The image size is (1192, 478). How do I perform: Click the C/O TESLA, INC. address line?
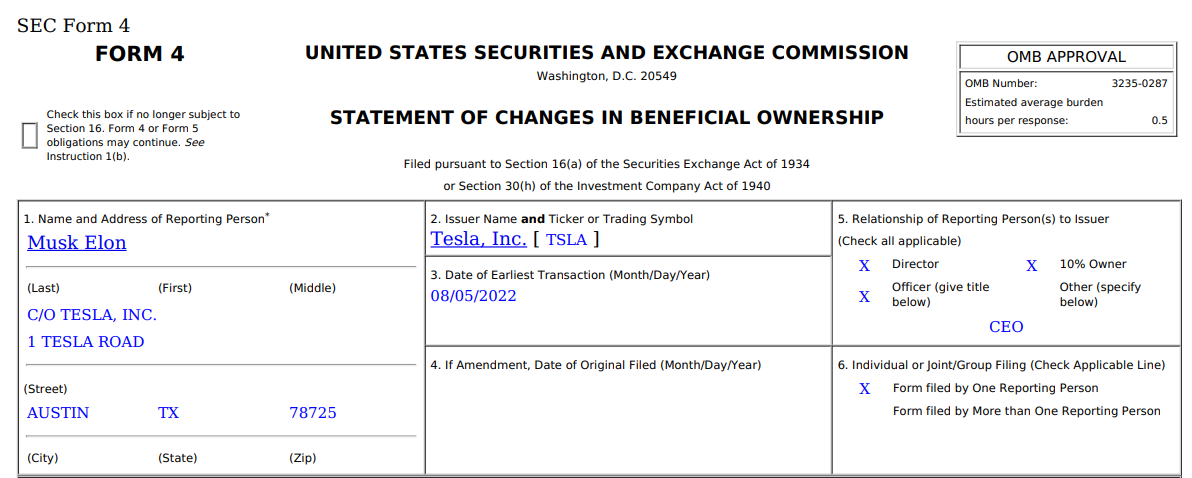click(x=92, y=315)
